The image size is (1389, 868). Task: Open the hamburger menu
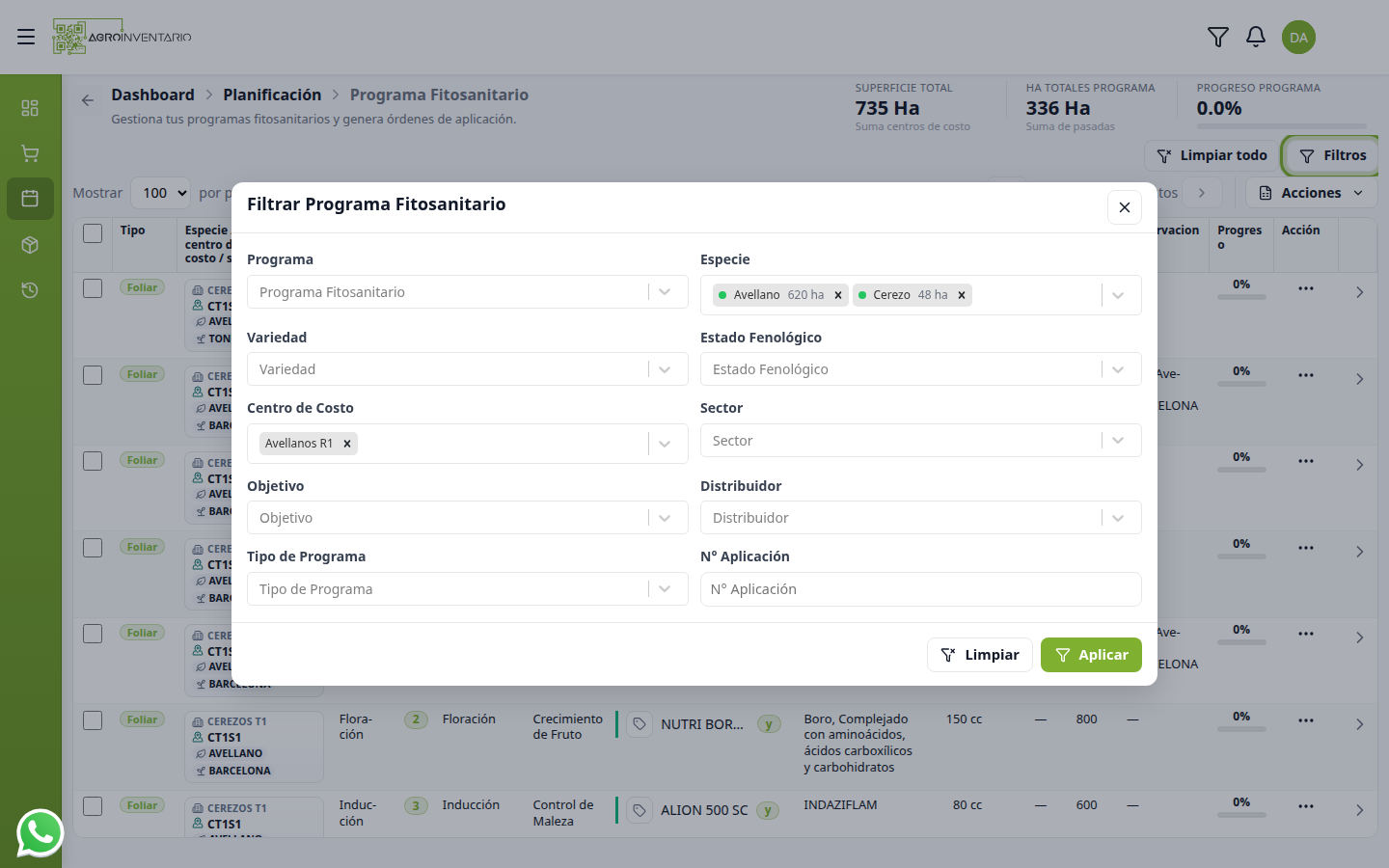click(26, 37)
